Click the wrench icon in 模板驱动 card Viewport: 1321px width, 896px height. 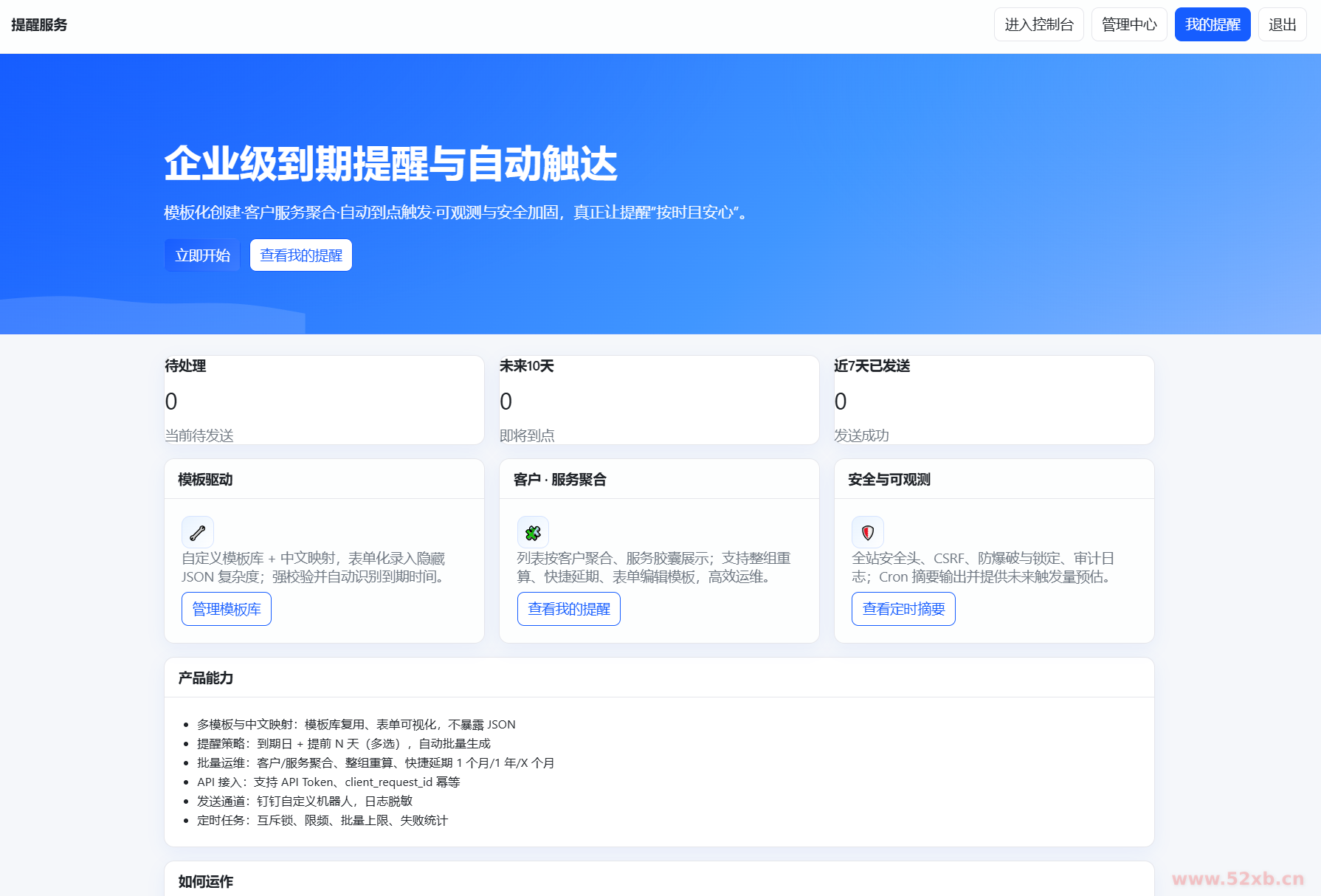click(x=197, y=532)
